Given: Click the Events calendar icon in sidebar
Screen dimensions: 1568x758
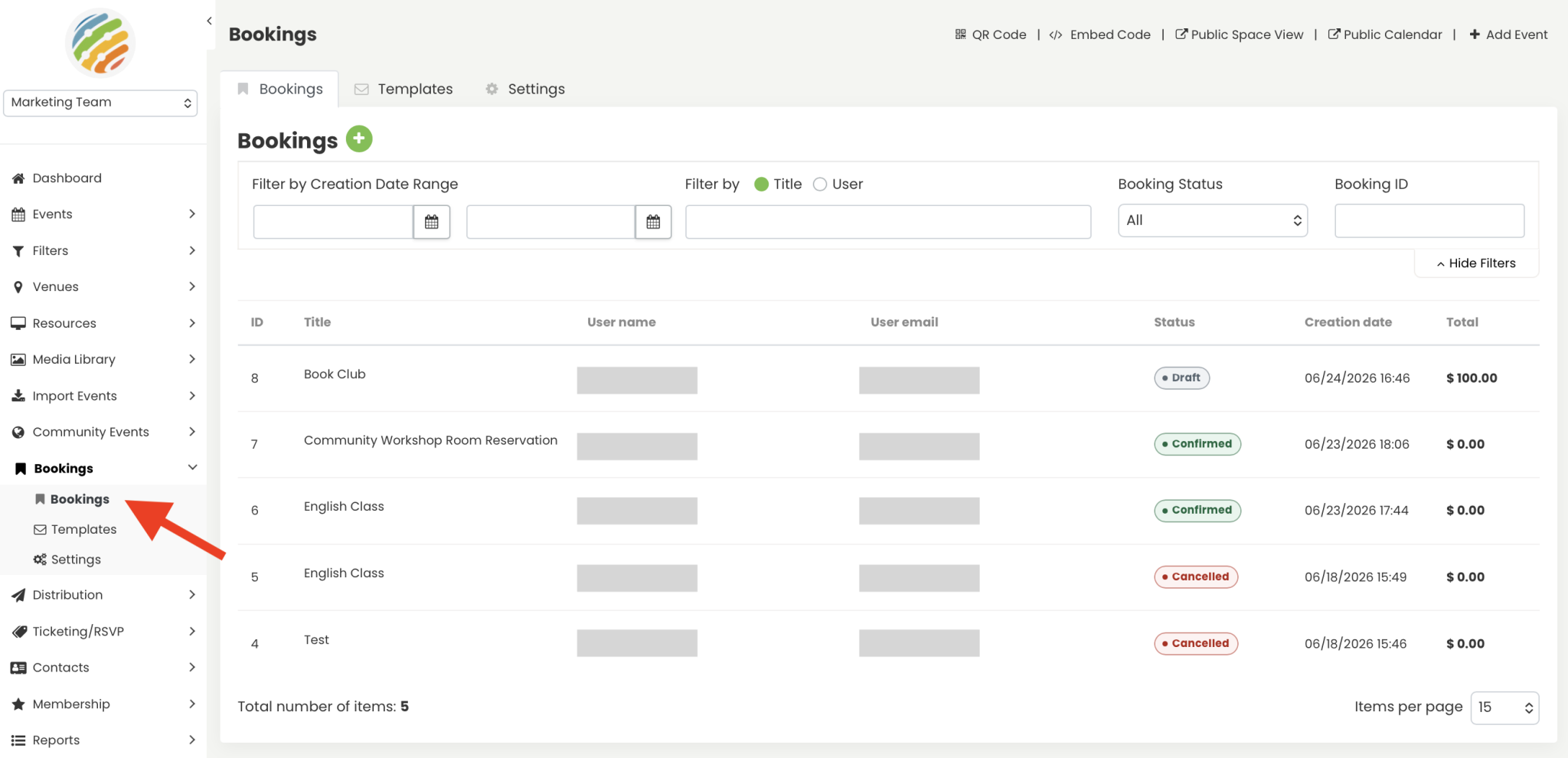Looking at the screenshot, I should pyautogui.click(x=18, y=214).
